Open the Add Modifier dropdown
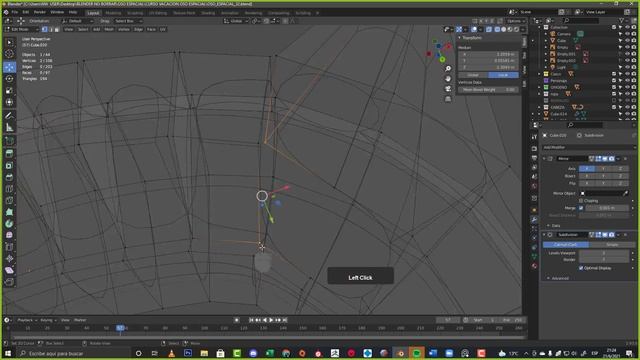The image size is (640, 360). coord(588,147)
